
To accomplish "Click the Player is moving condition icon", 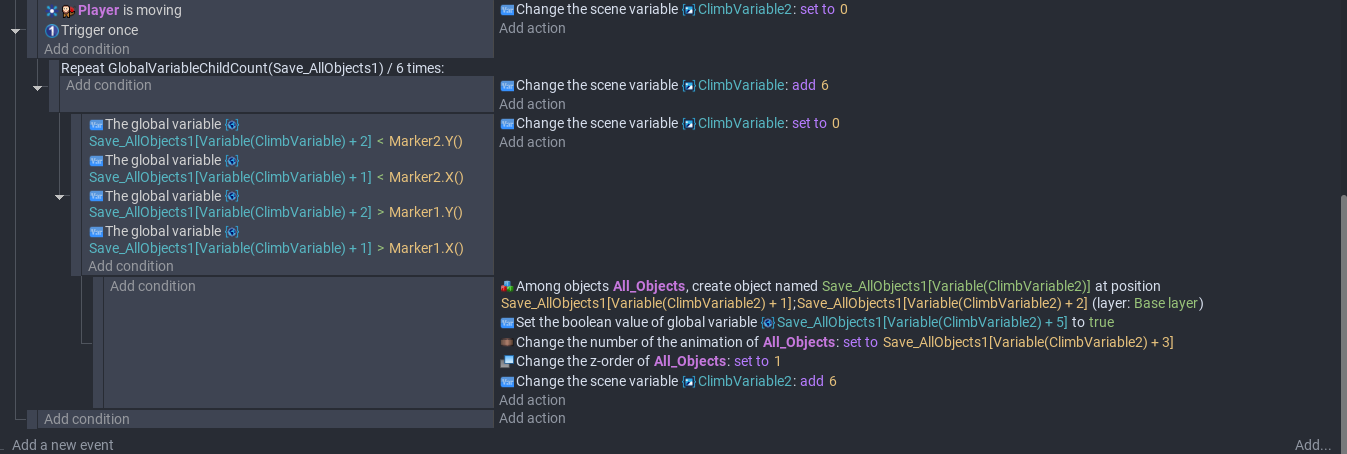I will pos(52,11).
